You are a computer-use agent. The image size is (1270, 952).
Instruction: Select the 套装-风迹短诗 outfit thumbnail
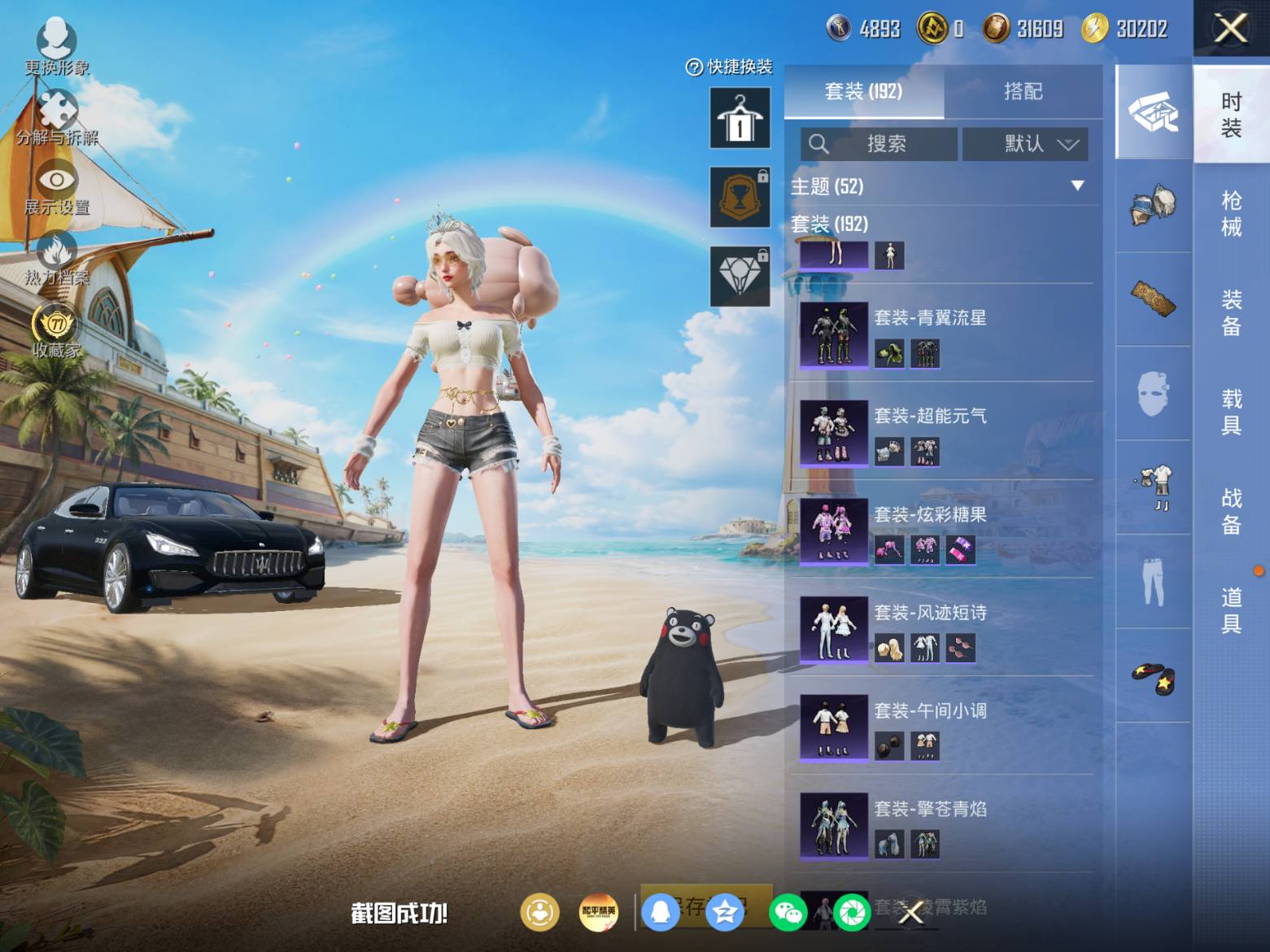click(x=834, y=630)
